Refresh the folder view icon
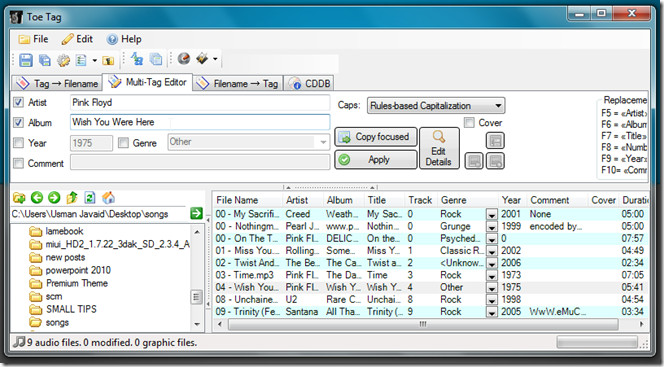 point(90,197)
